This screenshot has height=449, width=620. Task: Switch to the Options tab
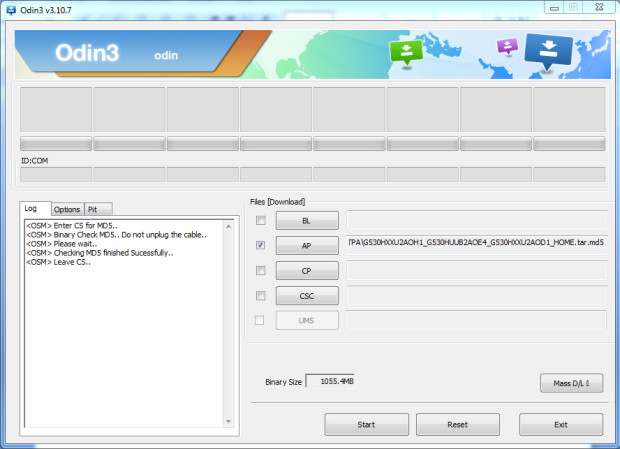click(x=67, y=209)
